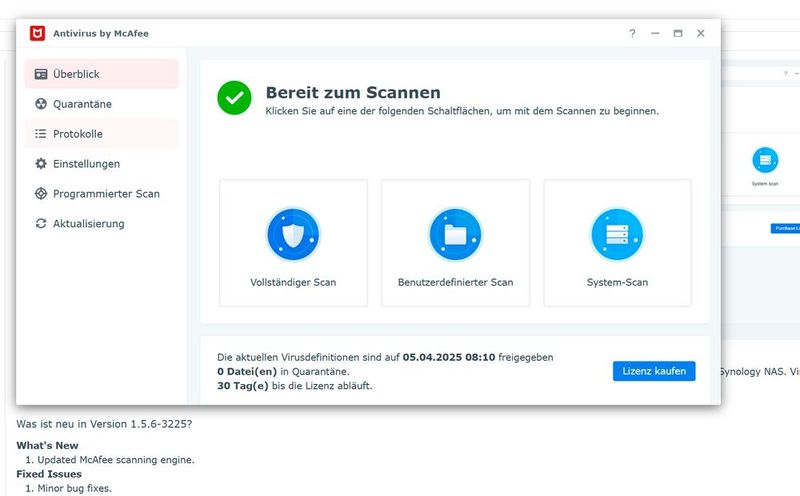Click Updated McAfee scanning engine line
This screenshot has width=800, height=496.
[116, 460]
